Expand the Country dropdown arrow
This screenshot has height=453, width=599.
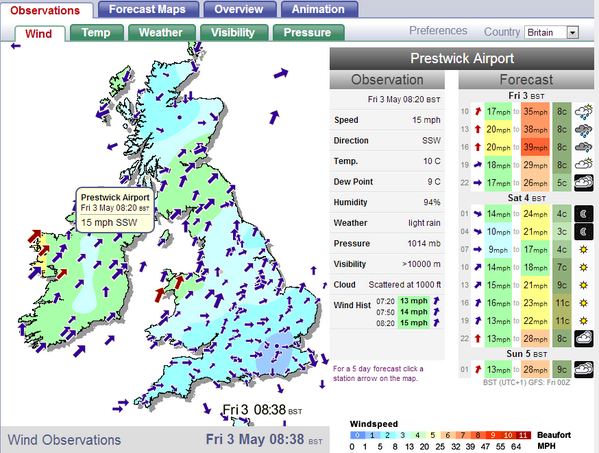(572, 33)
